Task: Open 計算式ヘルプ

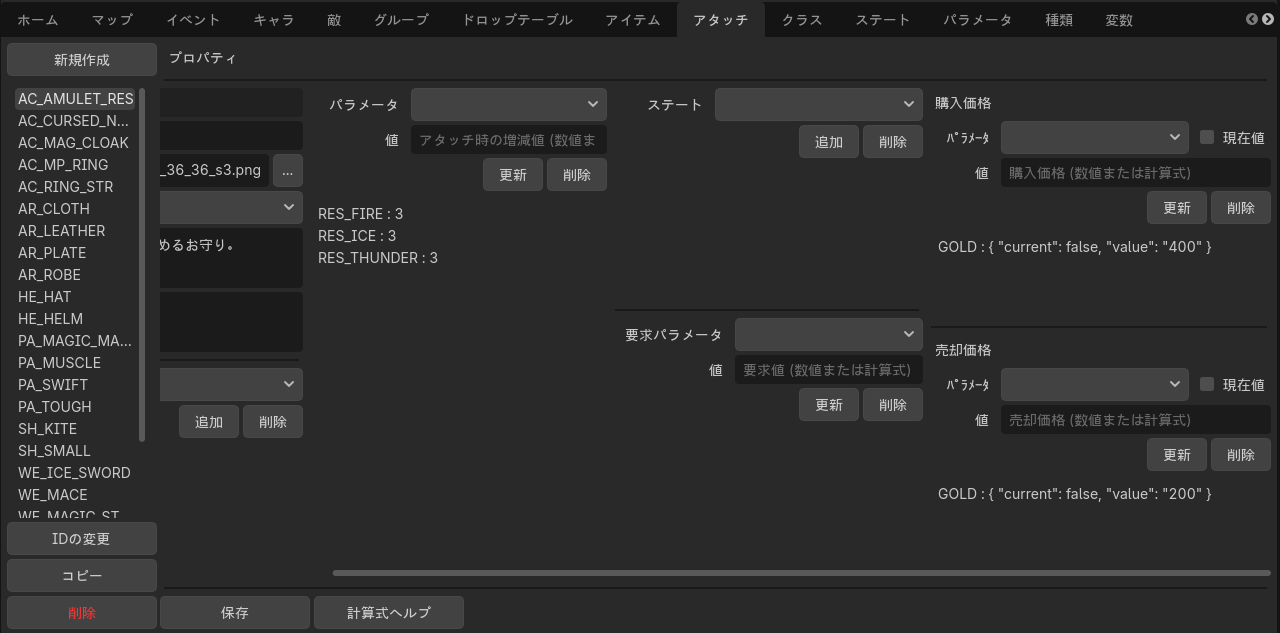Action: [x=389, y=613]
